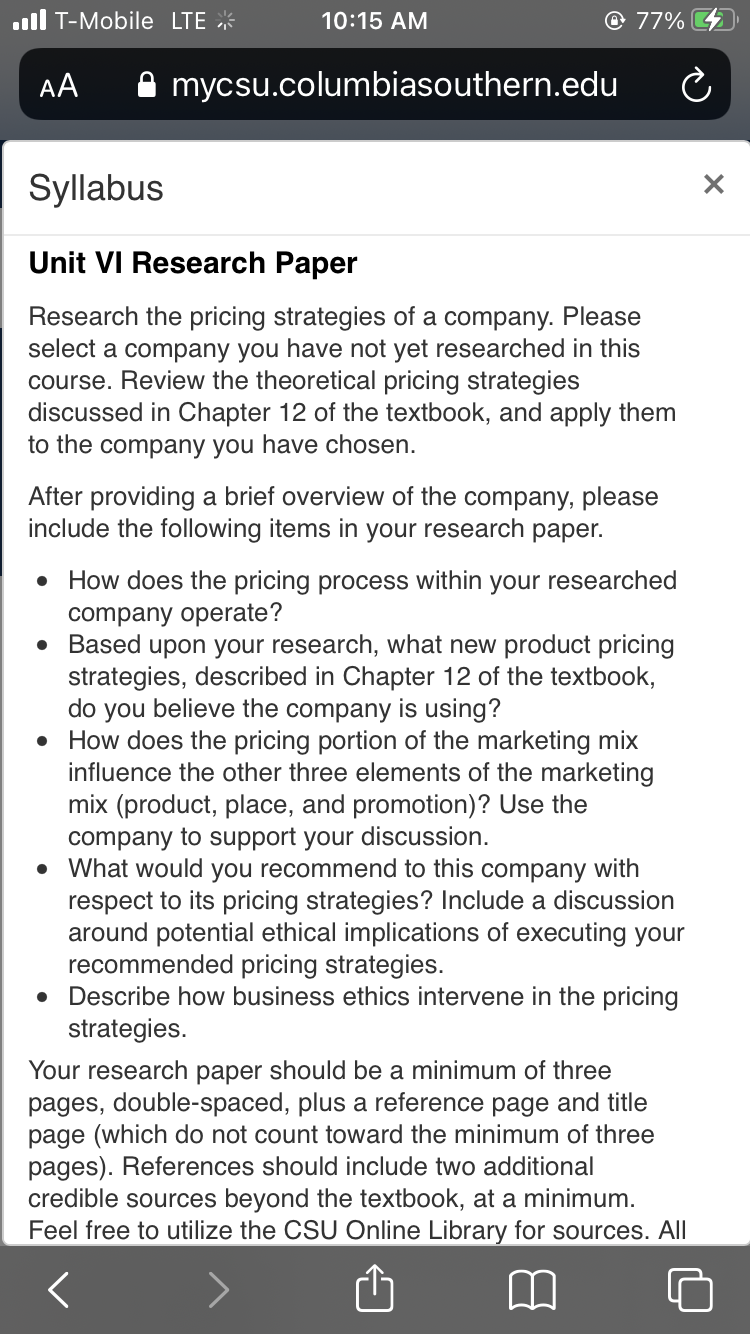Tap the forward navigation arrow
Image resolution: width=750 pixels, height=1334 pixels.
(x=218, y=1290)
